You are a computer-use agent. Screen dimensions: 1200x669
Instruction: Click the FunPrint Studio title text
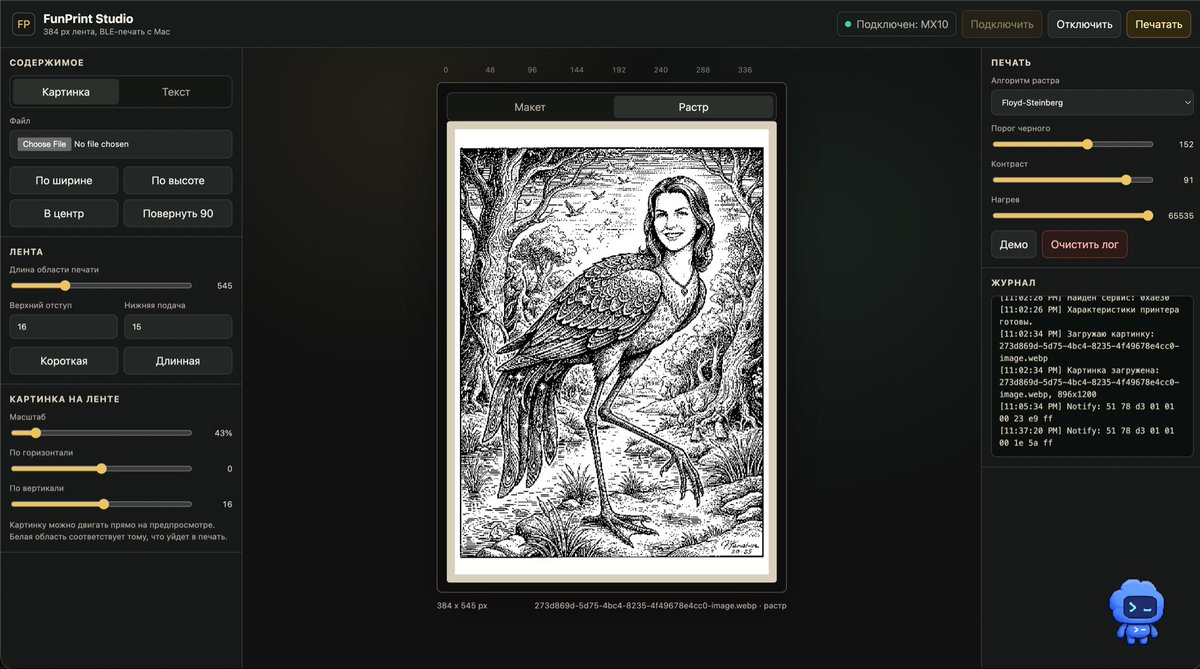click(x=88, y=18)
